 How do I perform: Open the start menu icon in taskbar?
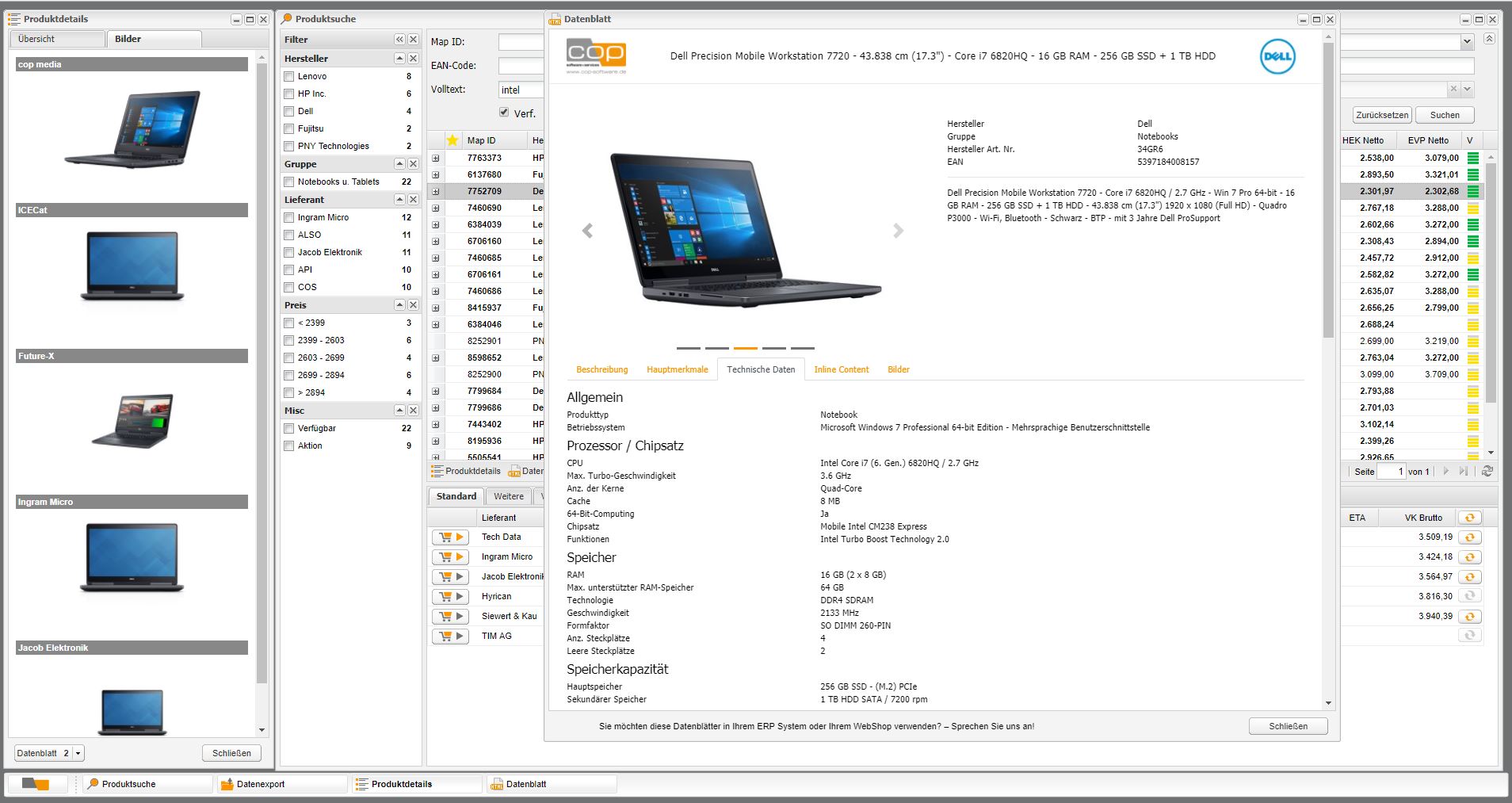36,784
